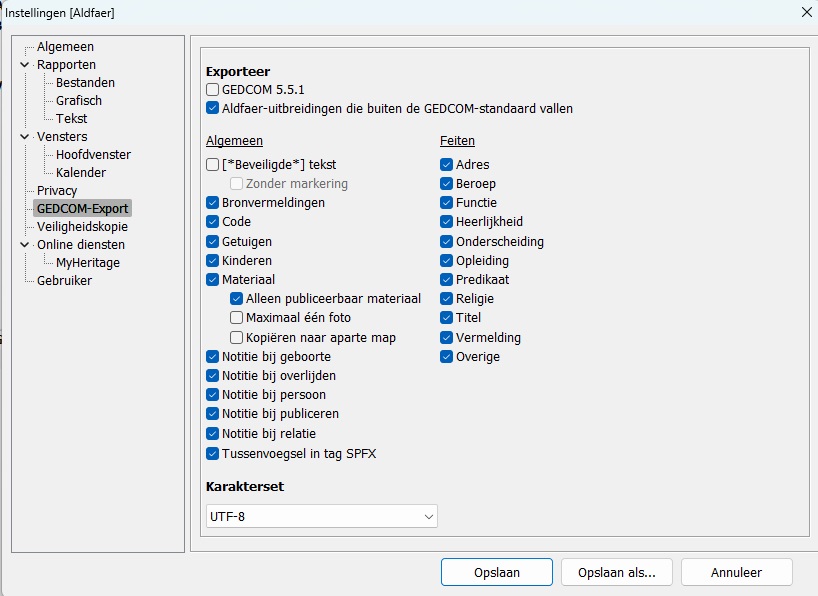Select MyHeritage under Online diensten

tap(88, 263)
